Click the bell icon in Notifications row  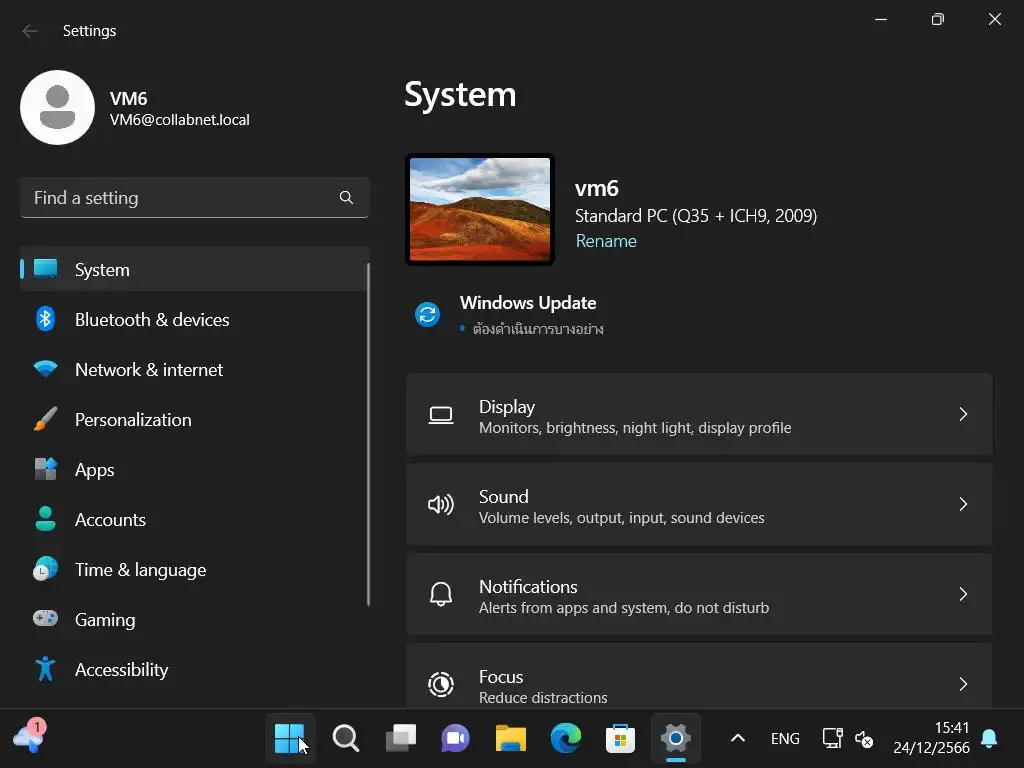point(441,594)
